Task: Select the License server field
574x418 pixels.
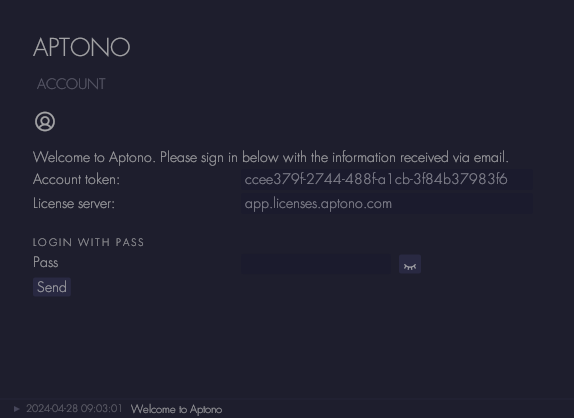Action: click(x=387, y=204)
